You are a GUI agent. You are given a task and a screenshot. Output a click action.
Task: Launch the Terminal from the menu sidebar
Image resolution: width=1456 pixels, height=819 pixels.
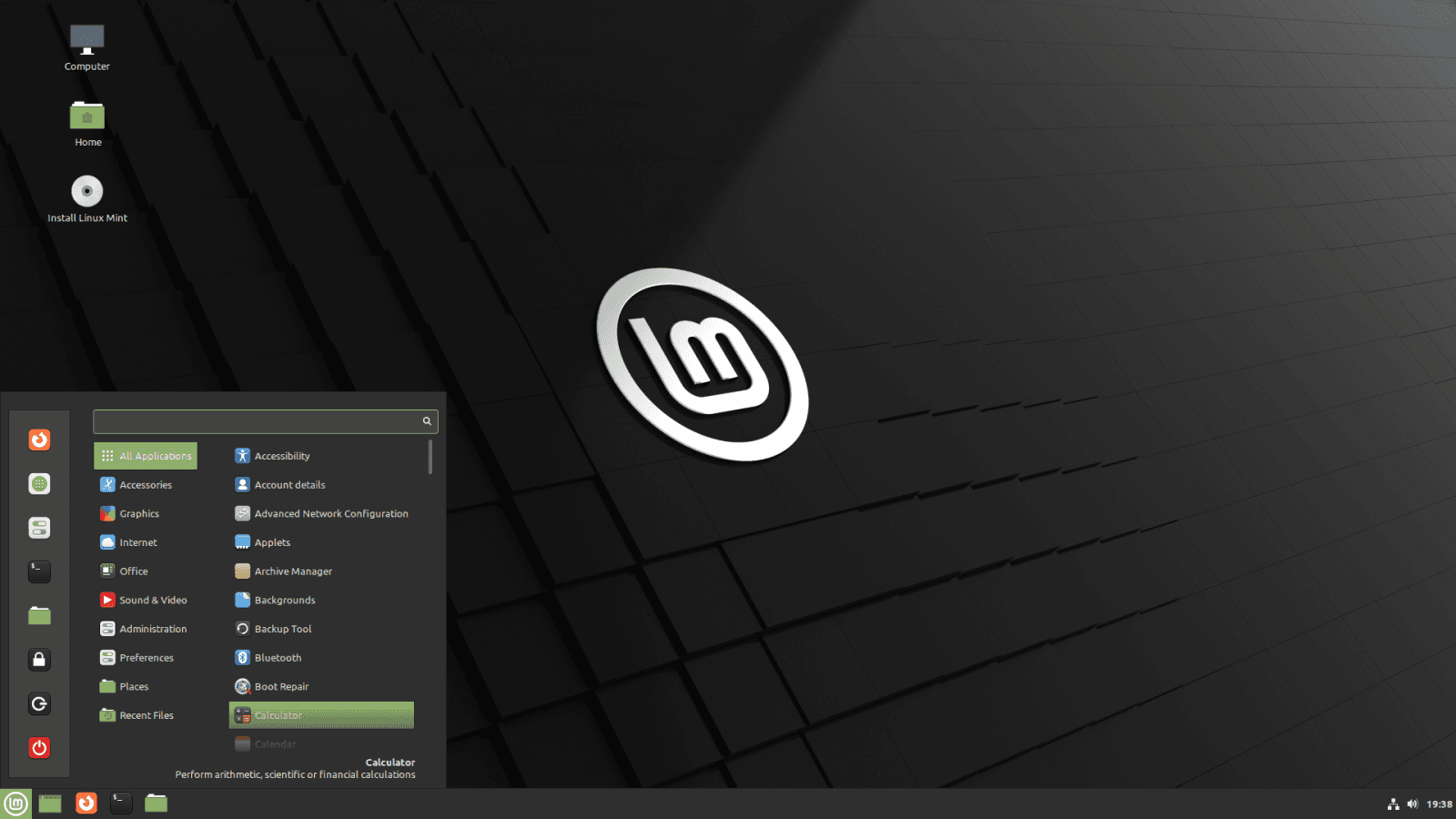coord(39,571)
